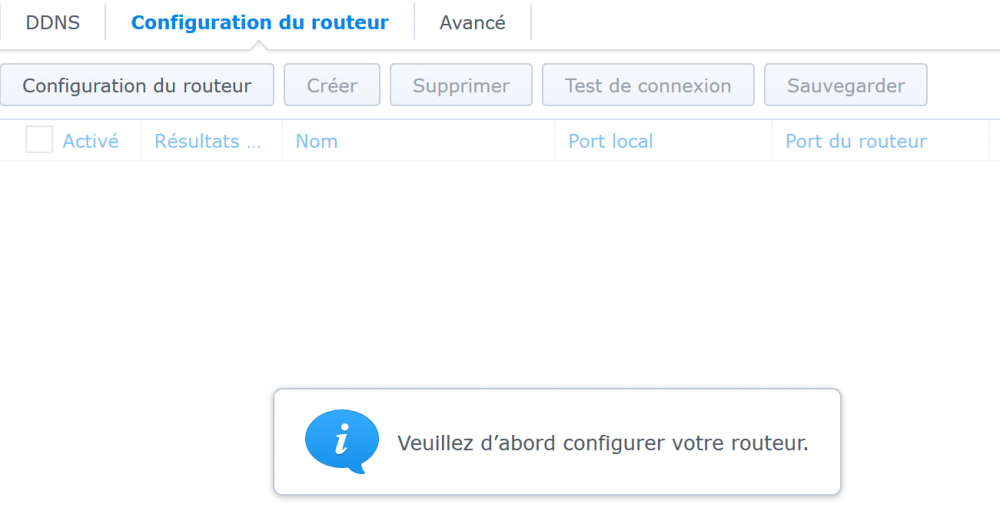
Task: Sort by the Activé column header
Action: [x=90, y=141]
